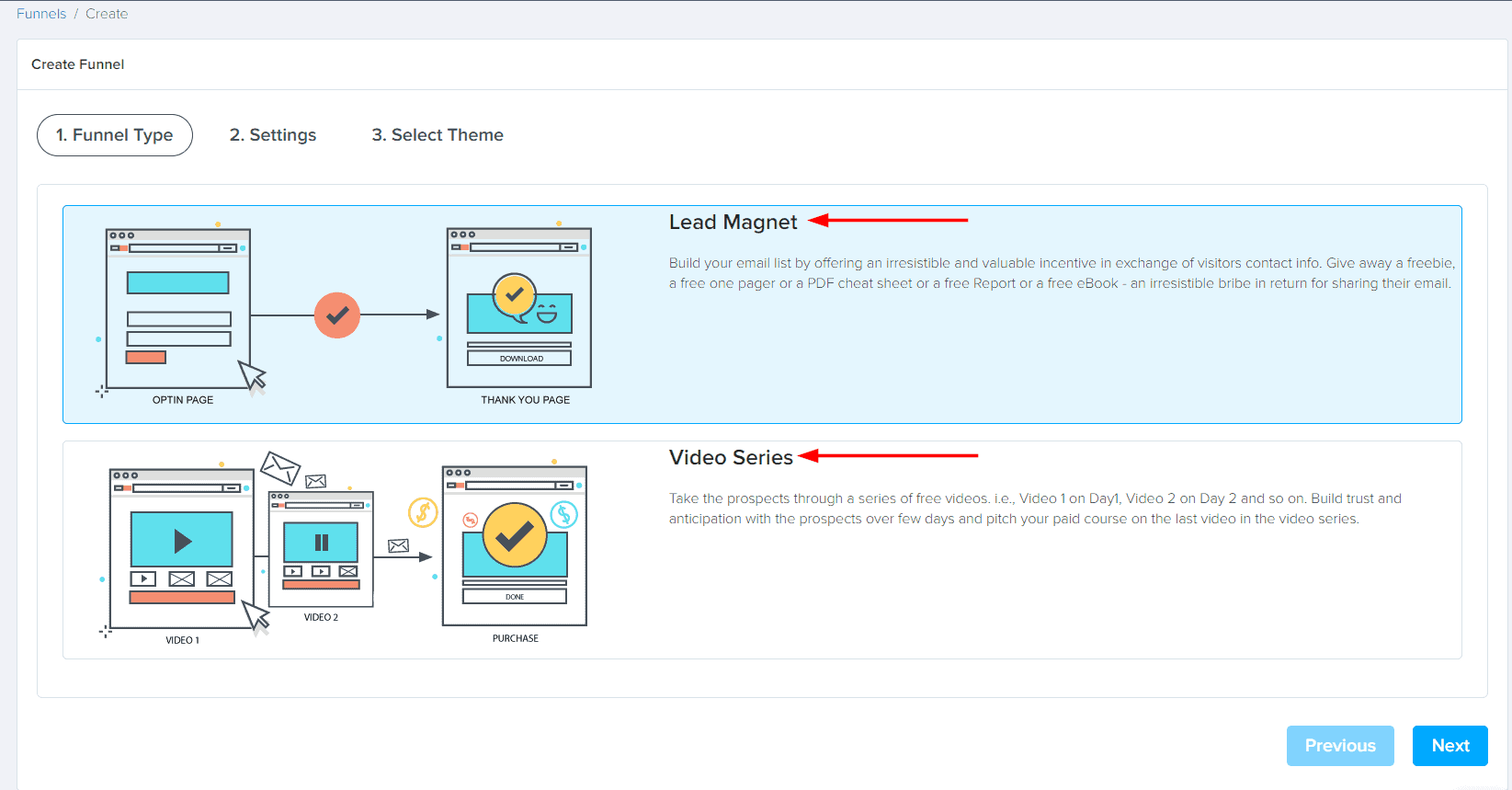The width and height of the screenshot is (1512, 790).
Task: Click the Video Series description text
Action: pyautogui.click(x=1035, y=509)
